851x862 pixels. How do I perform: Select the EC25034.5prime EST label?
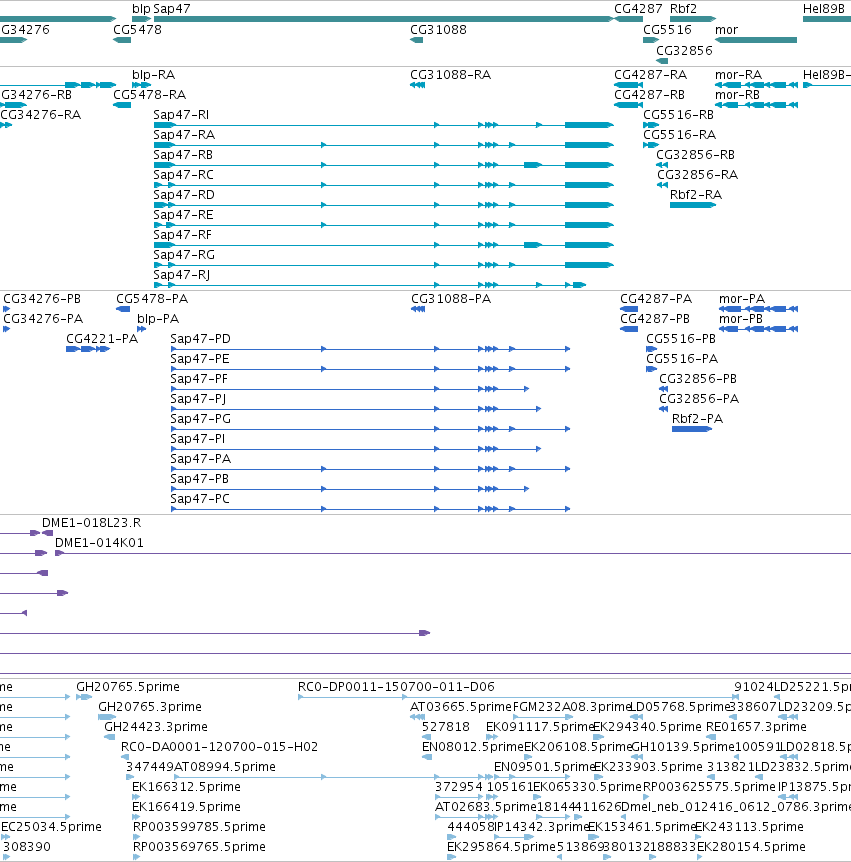tap(51, 827)
